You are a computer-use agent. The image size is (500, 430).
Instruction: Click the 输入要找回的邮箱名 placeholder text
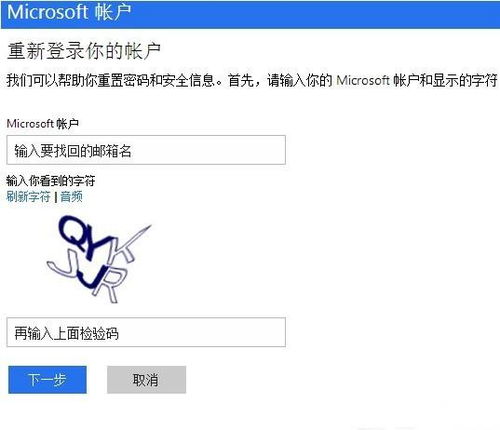73,151
